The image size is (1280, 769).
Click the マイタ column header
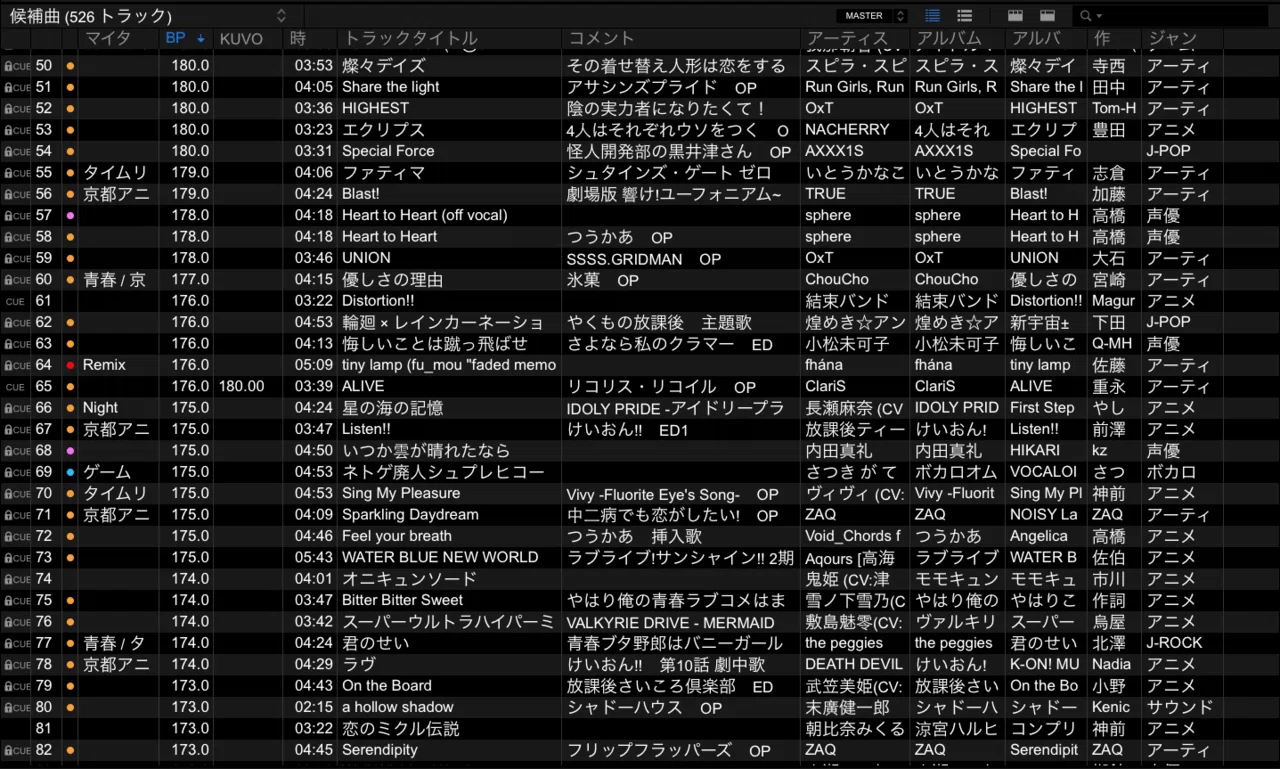(x=118, y=39)
